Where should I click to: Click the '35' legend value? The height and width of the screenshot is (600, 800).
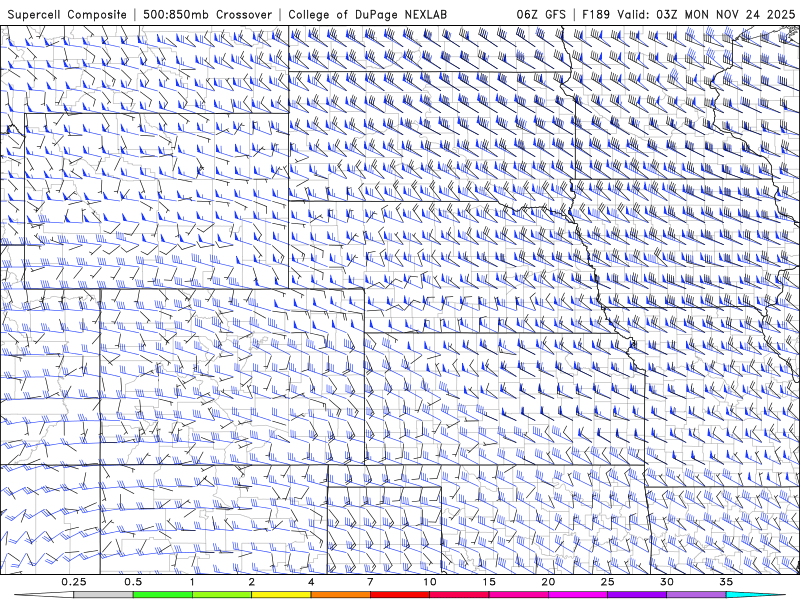coord(727,582)
